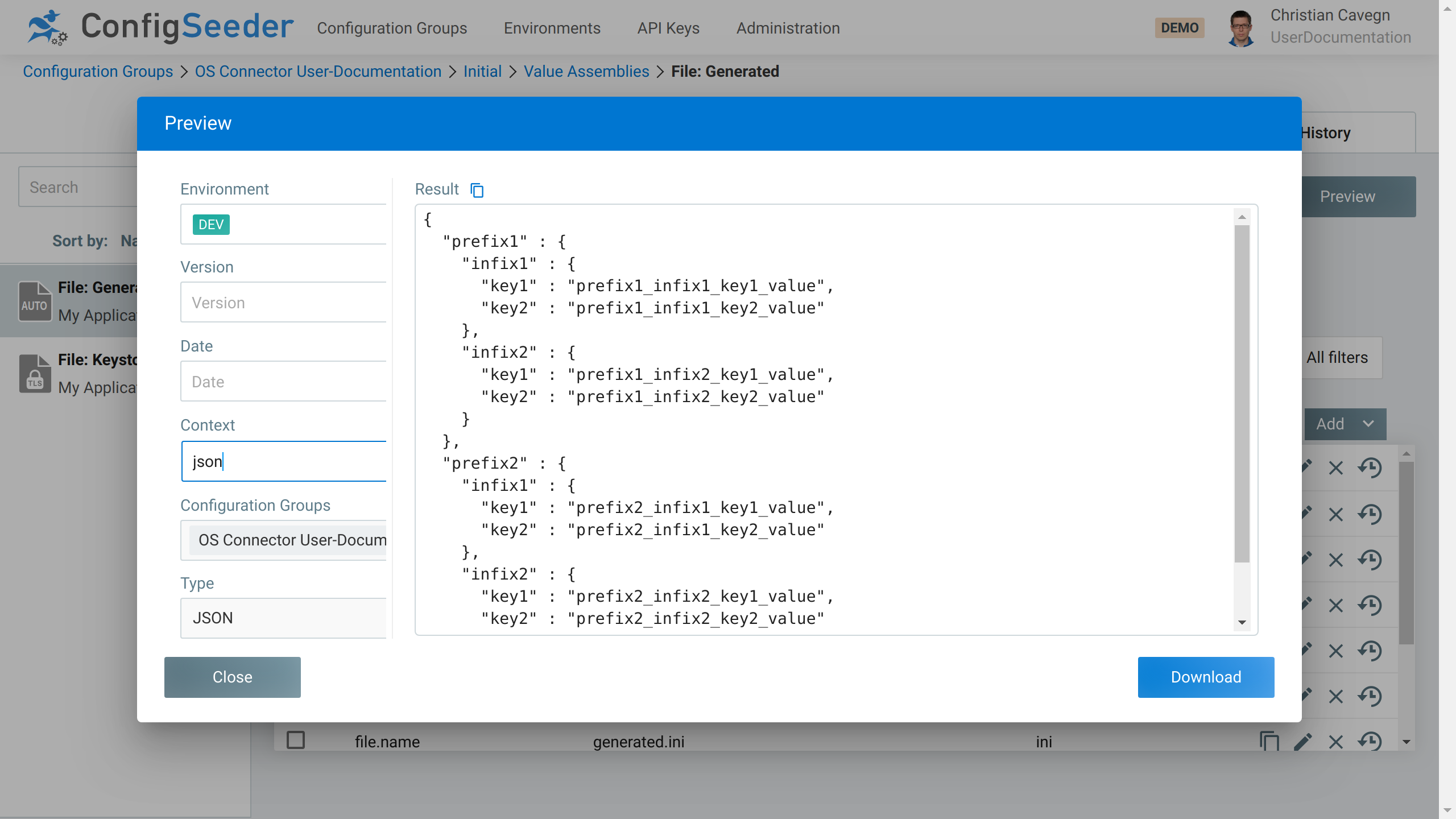Click the edit pencil icon in the list row

click(x=1302, y=742)
